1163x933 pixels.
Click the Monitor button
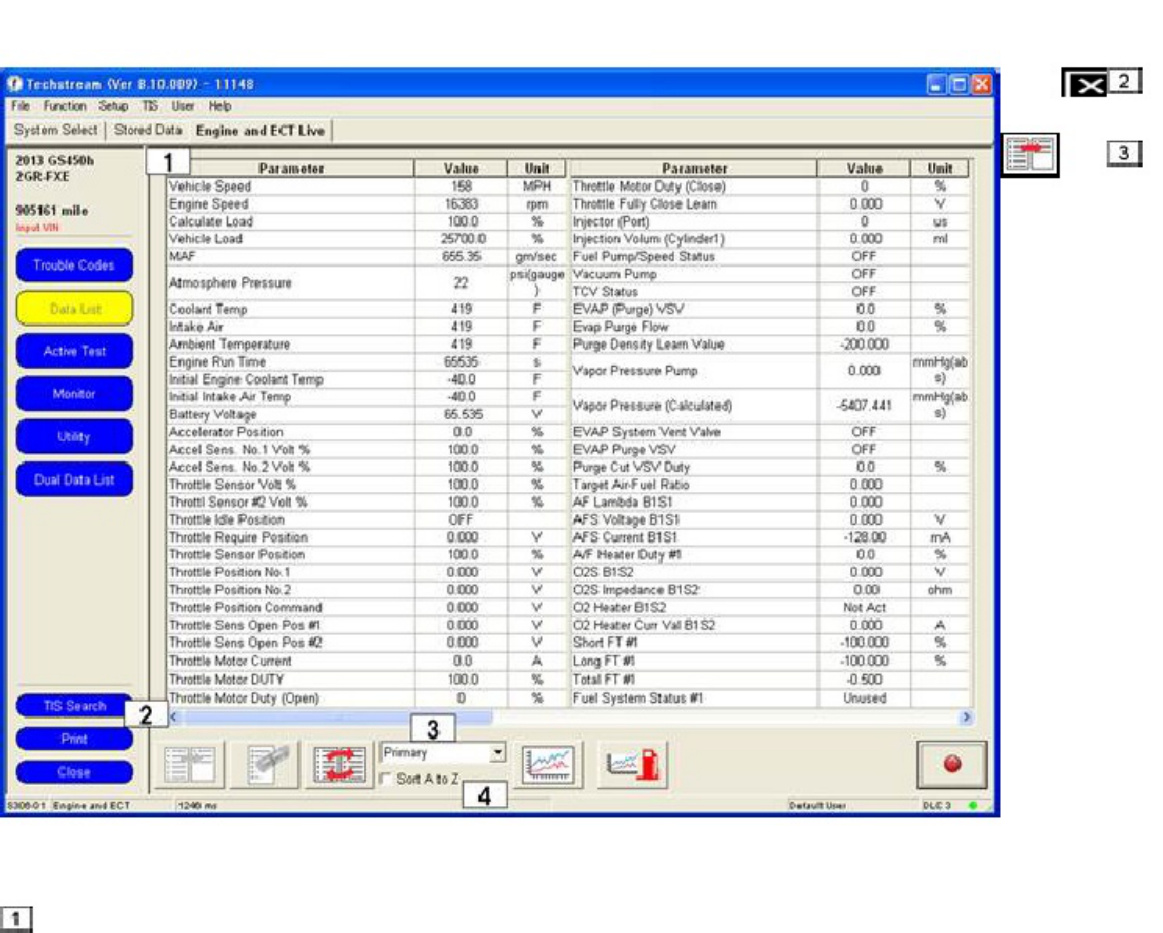[74, 394]
